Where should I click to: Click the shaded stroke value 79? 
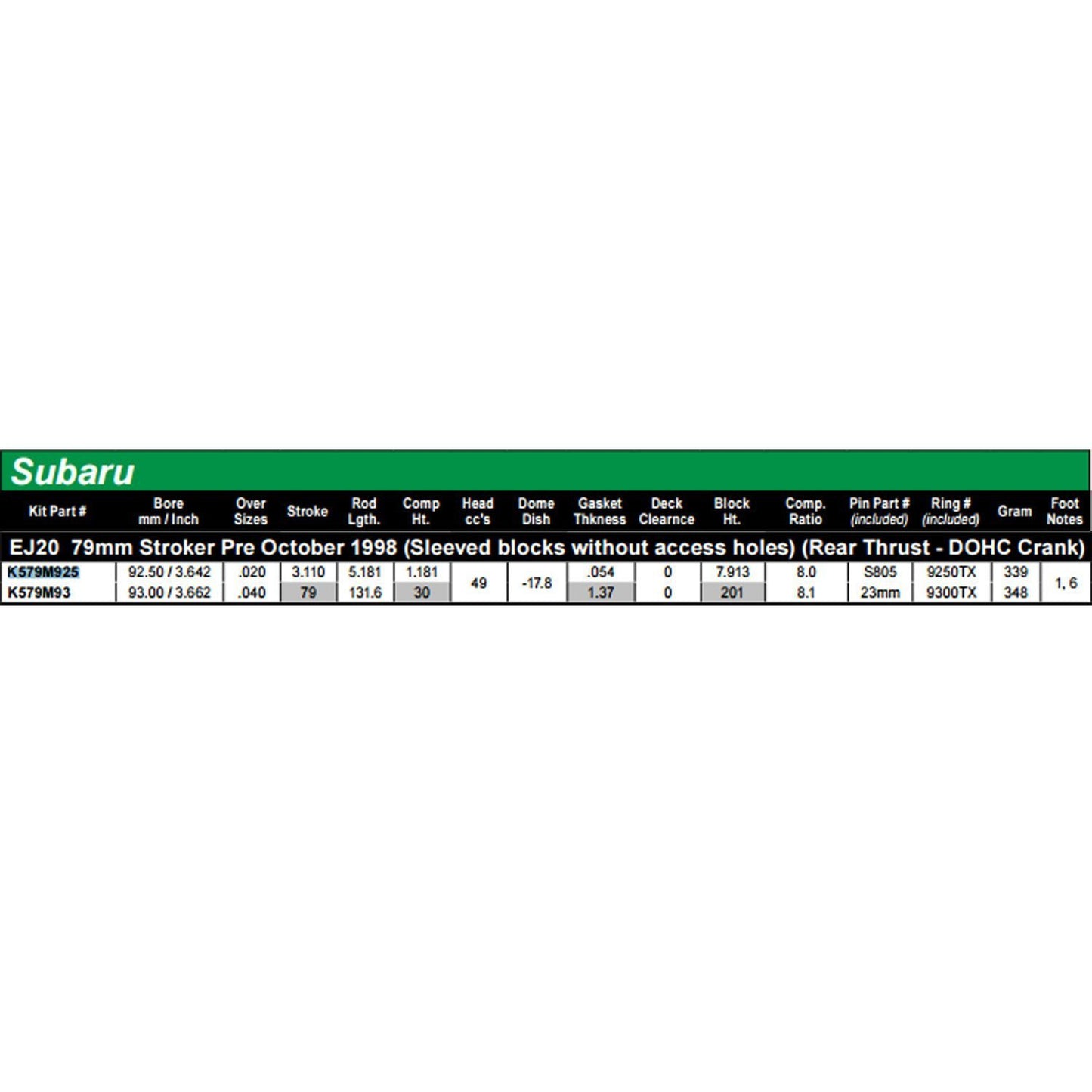tap(308, 593)
